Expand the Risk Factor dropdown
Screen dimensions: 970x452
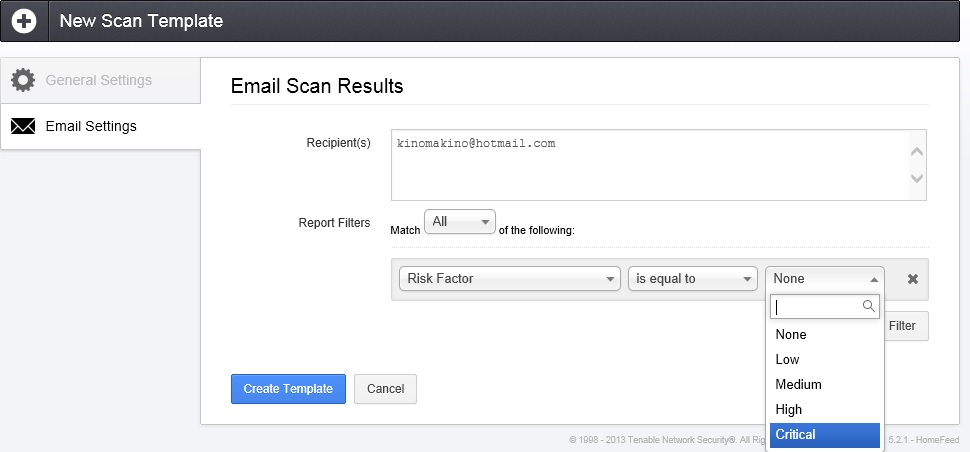[509, 279]
